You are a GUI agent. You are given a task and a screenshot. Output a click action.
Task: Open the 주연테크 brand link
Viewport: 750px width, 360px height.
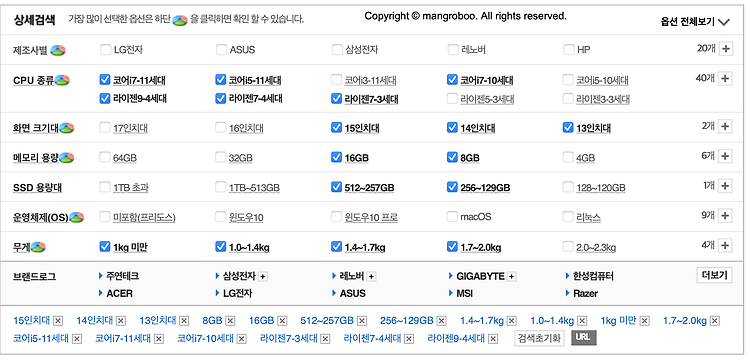[122, 276]
